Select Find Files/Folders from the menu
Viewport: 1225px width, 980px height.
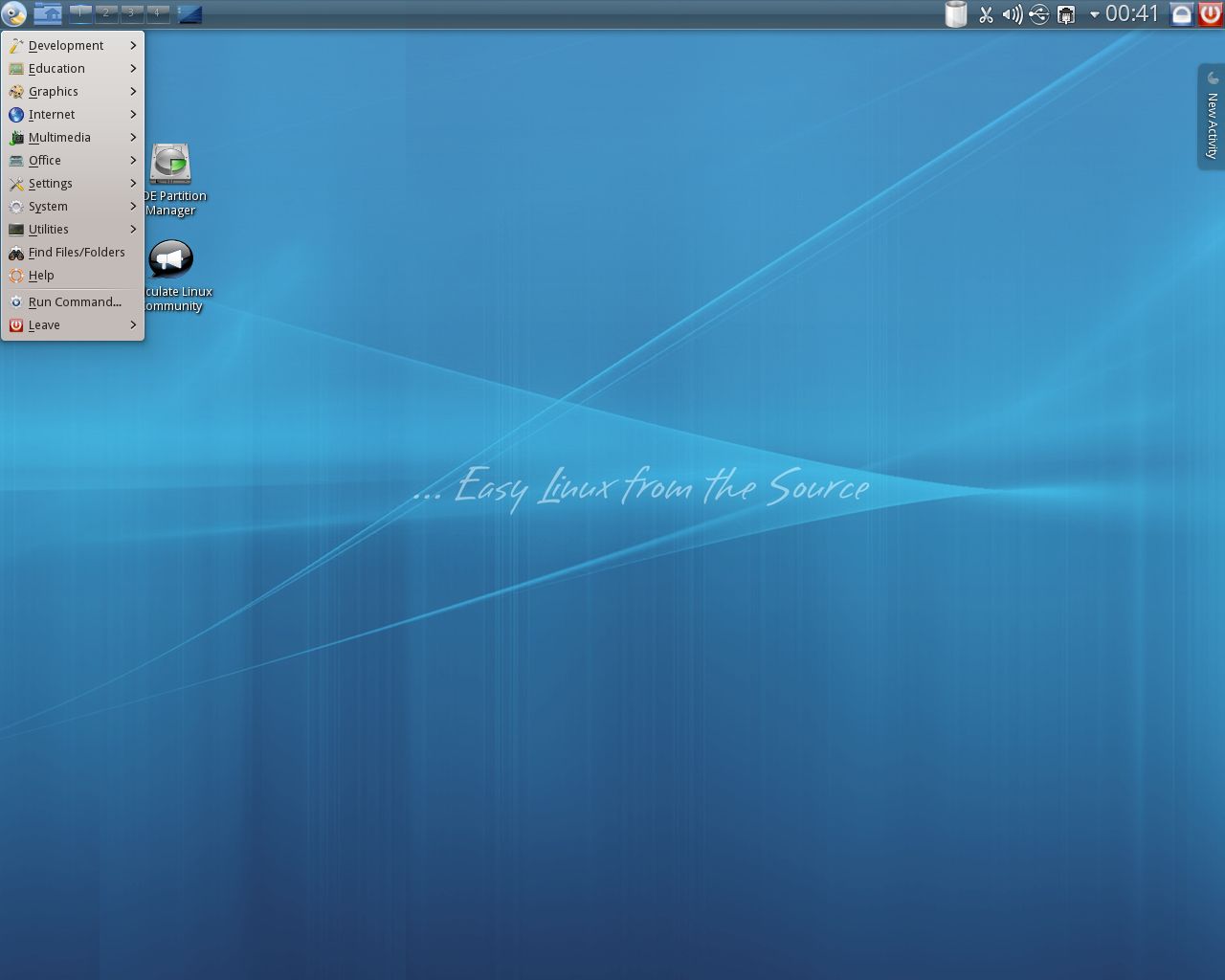(x=76, y=253)
